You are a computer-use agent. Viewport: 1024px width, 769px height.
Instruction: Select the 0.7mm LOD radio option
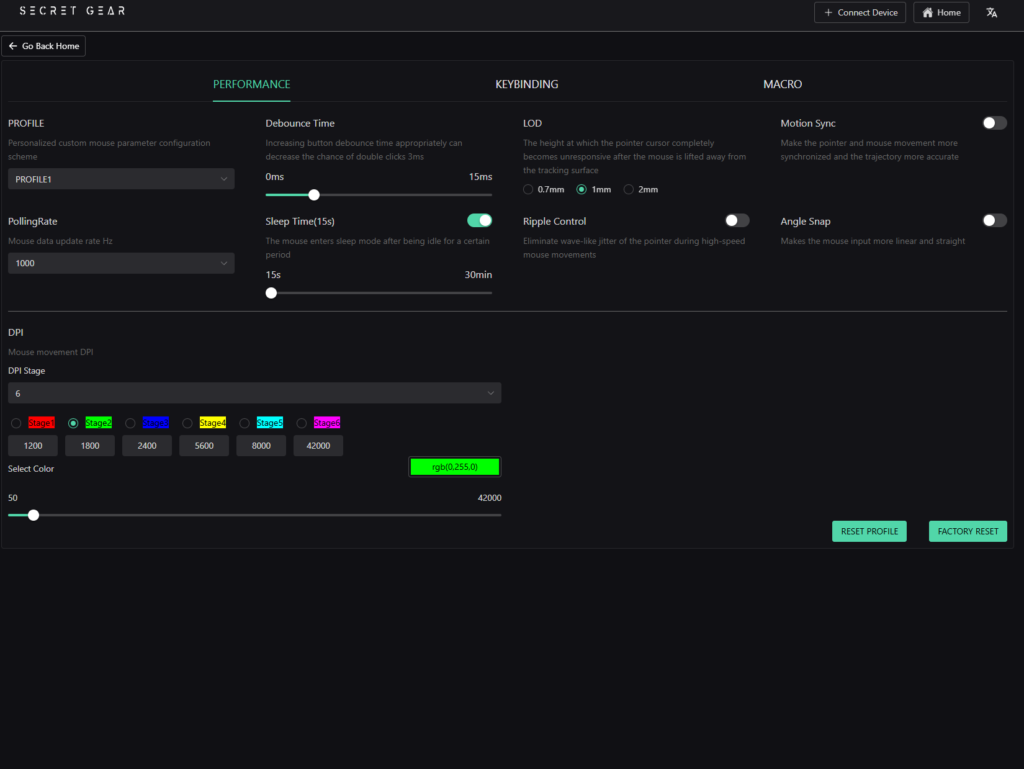click(x=529, y=189)
